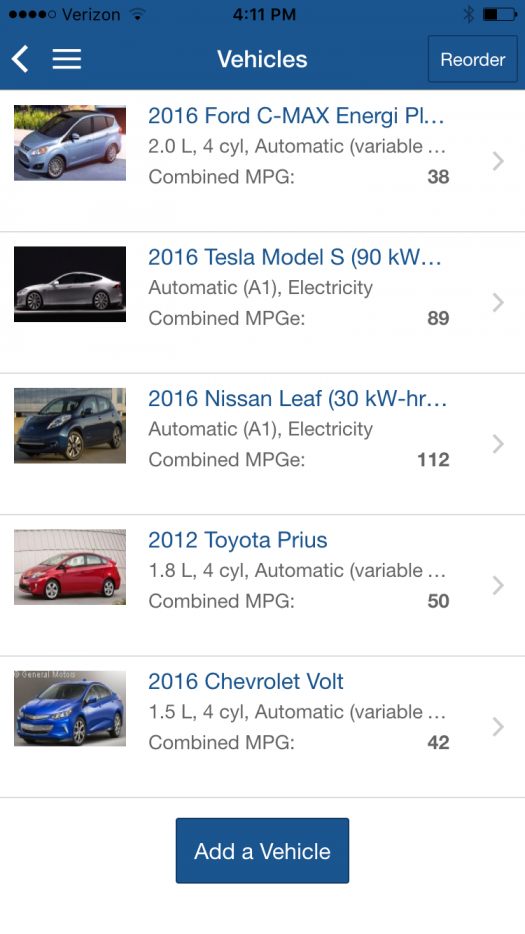This screenshot has height=934, width=525.
Task: Tap the Bluetooth status icon
Action: pos(469,14)
